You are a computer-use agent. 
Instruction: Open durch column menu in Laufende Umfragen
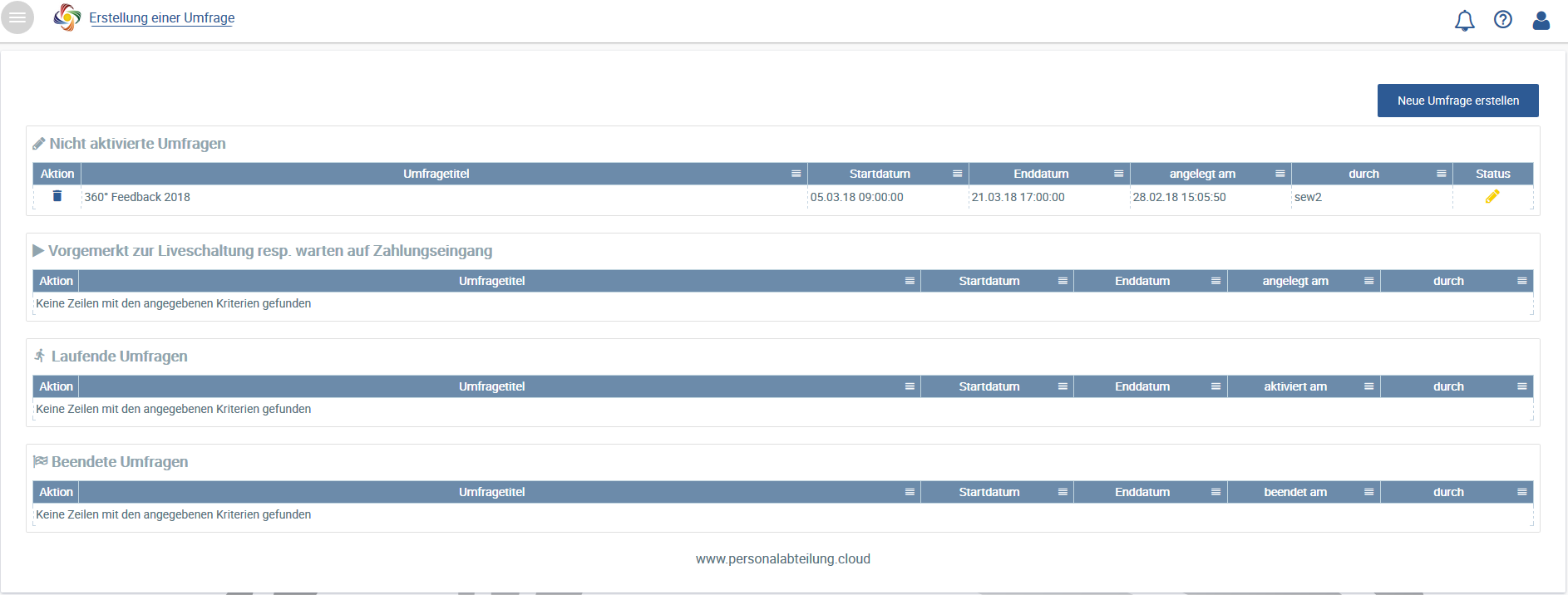click(1521, 386)
